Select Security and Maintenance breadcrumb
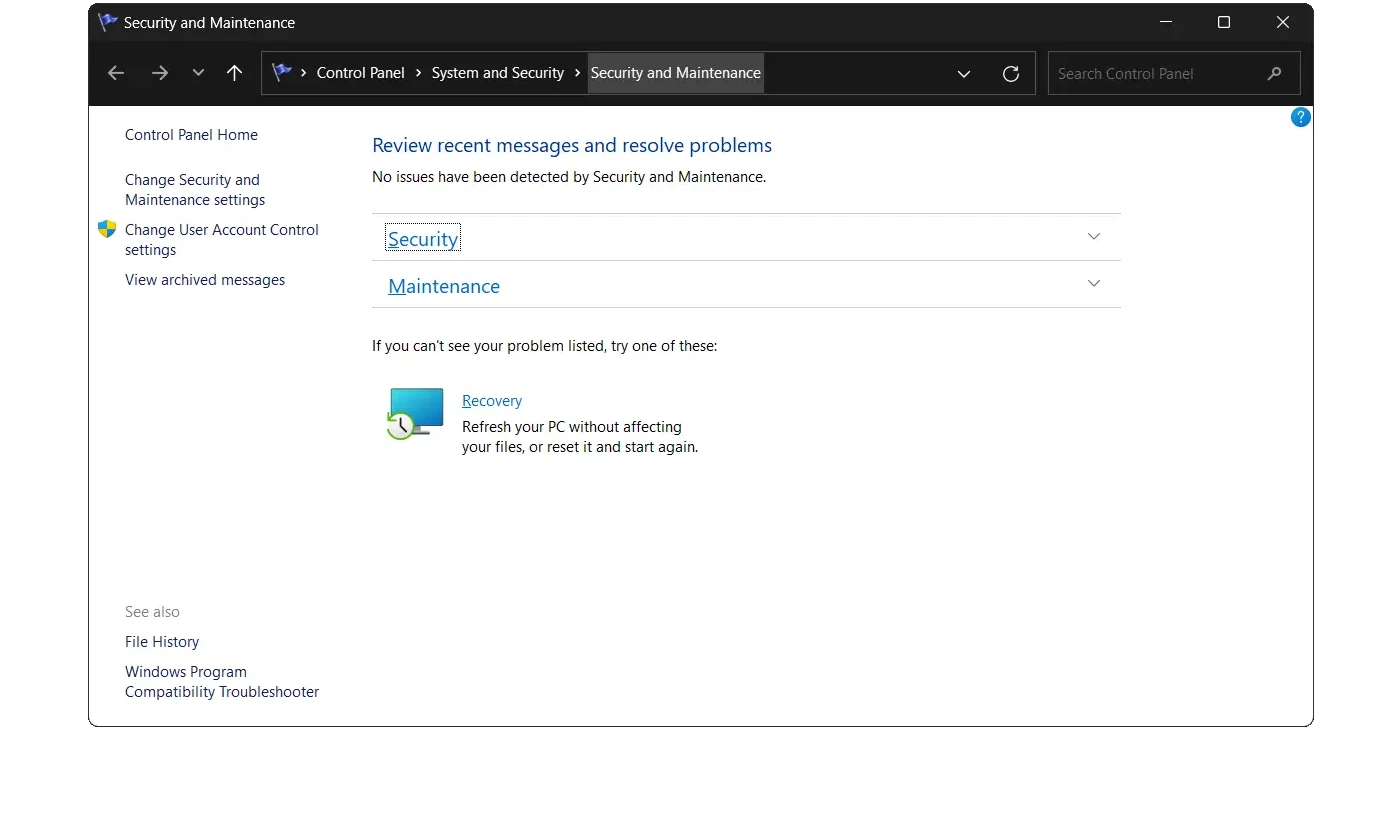This screenshot has height=833, width=1394. 676,73
